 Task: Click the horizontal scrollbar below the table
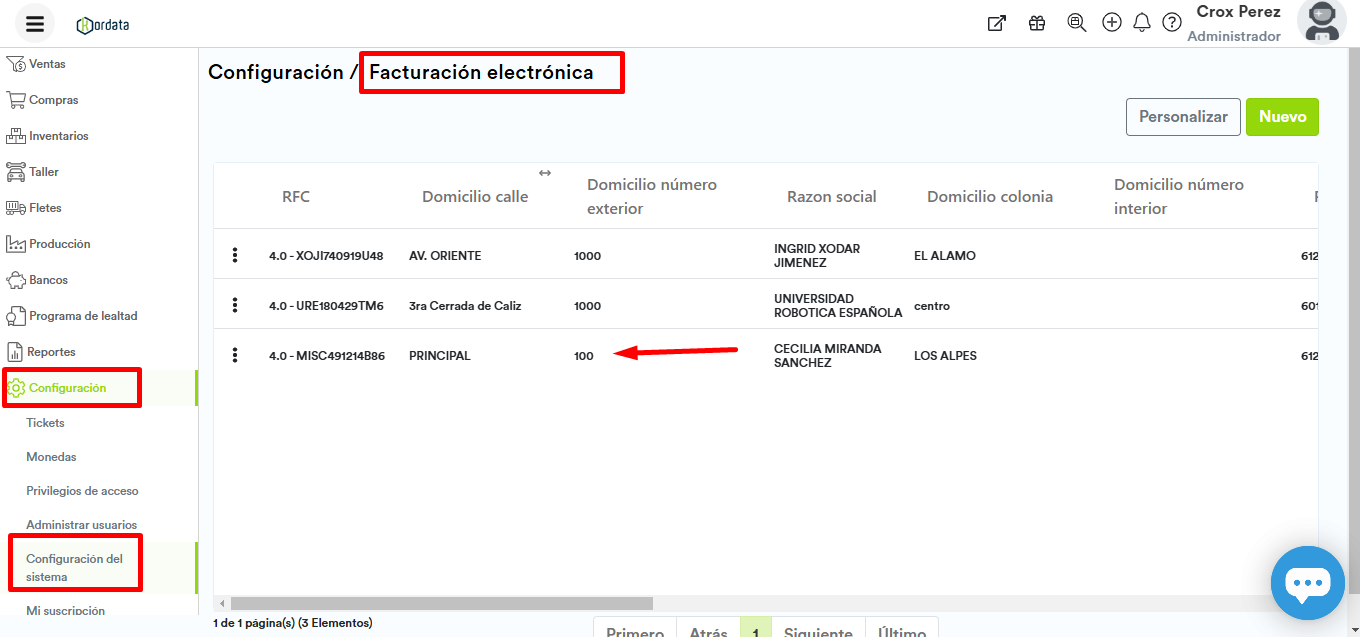[440, 604]
